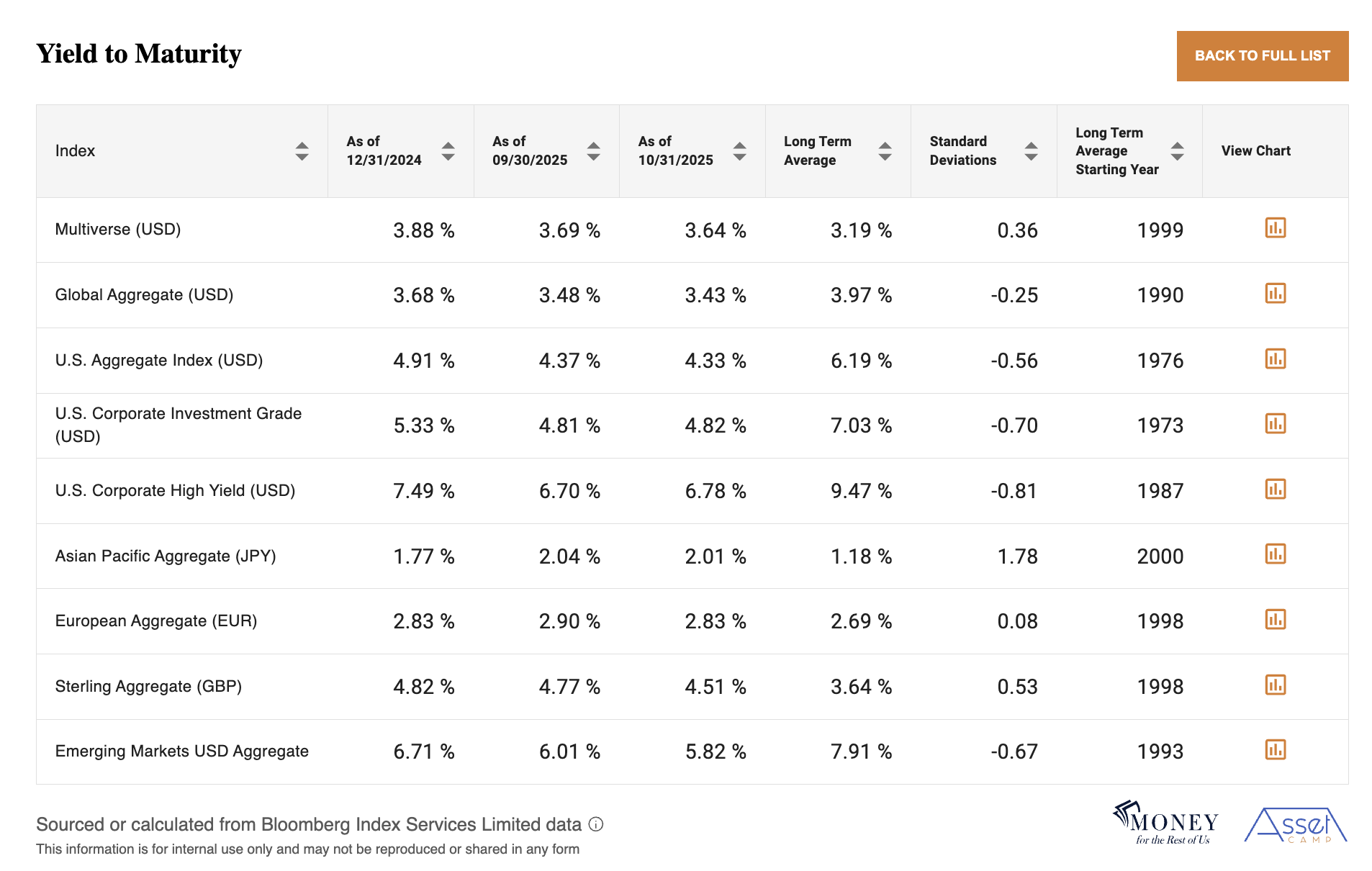Sort by As of 09/30/2025 column
The width and height of the screenshot is (1372, 871).
coord(593,151)
